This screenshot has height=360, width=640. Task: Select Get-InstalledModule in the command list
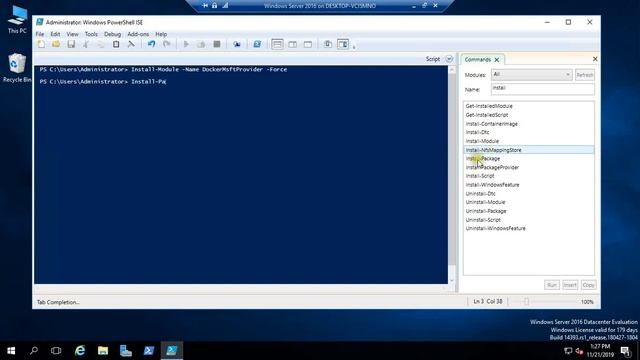(489, 106)
